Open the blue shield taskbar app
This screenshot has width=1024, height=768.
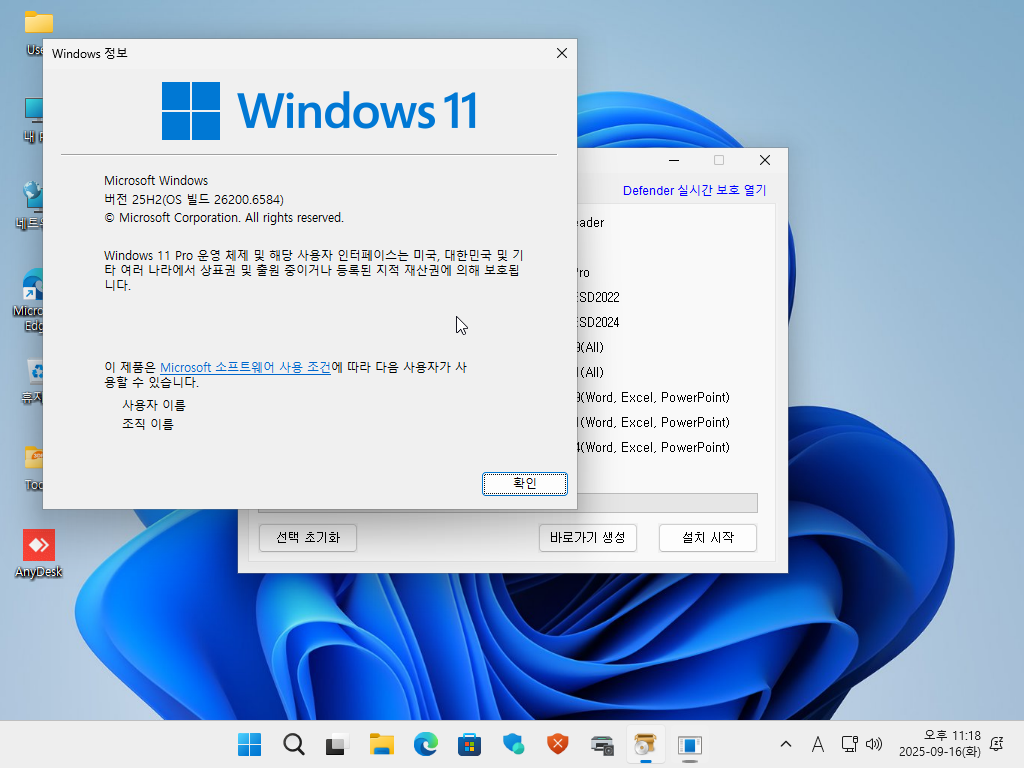tap(513, 744)
